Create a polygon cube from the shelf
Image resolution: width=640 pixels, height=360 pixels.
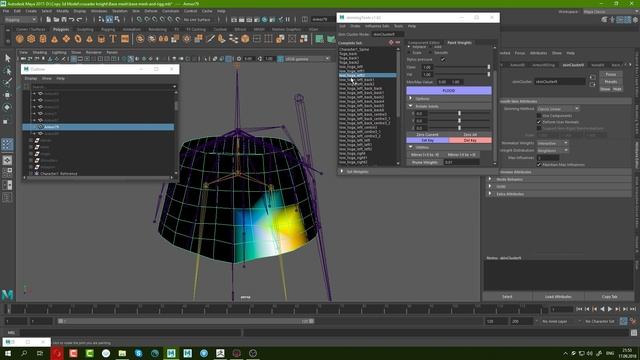pos(31,39)
